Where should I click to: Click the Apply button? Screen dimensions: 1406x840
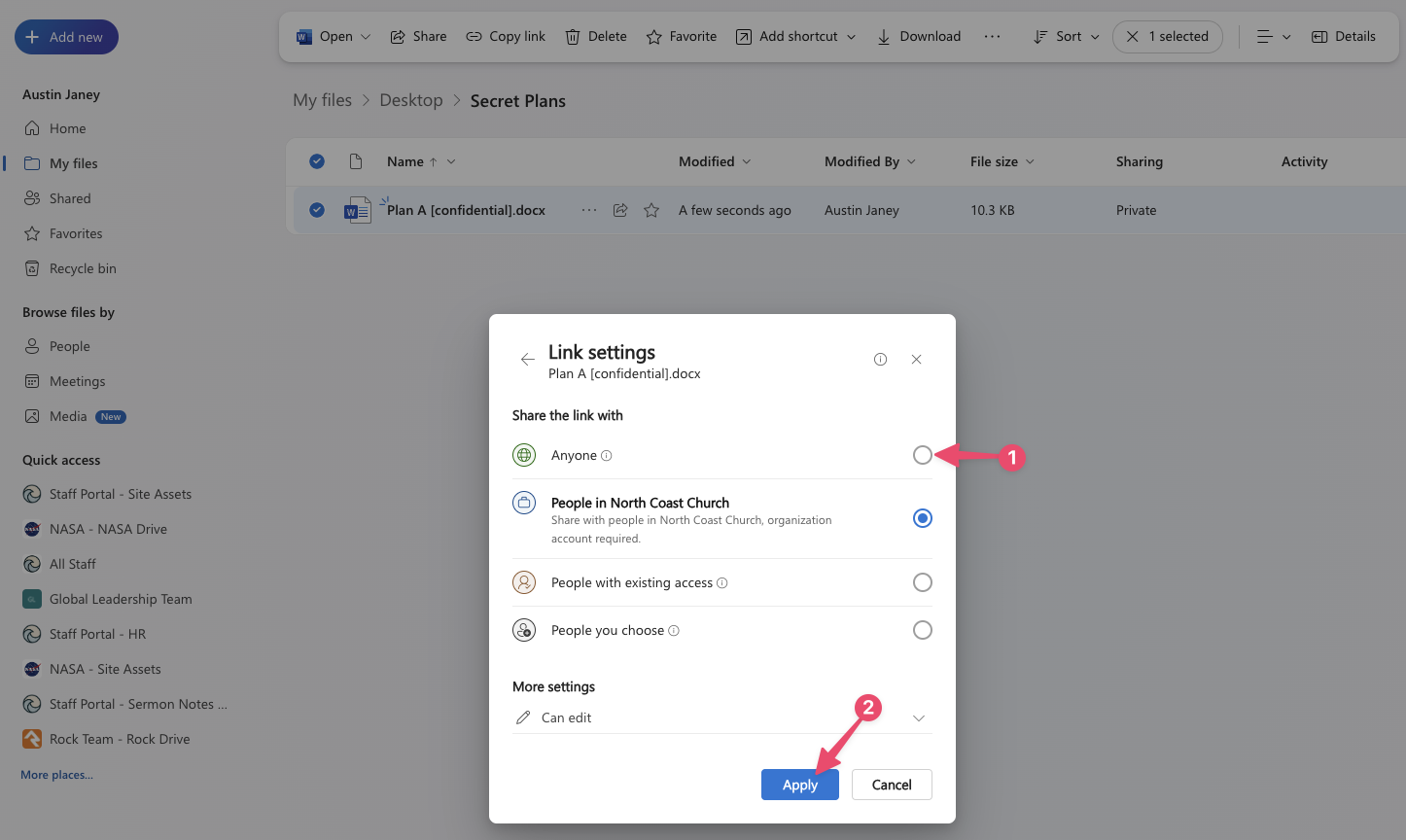coord(799,785)
